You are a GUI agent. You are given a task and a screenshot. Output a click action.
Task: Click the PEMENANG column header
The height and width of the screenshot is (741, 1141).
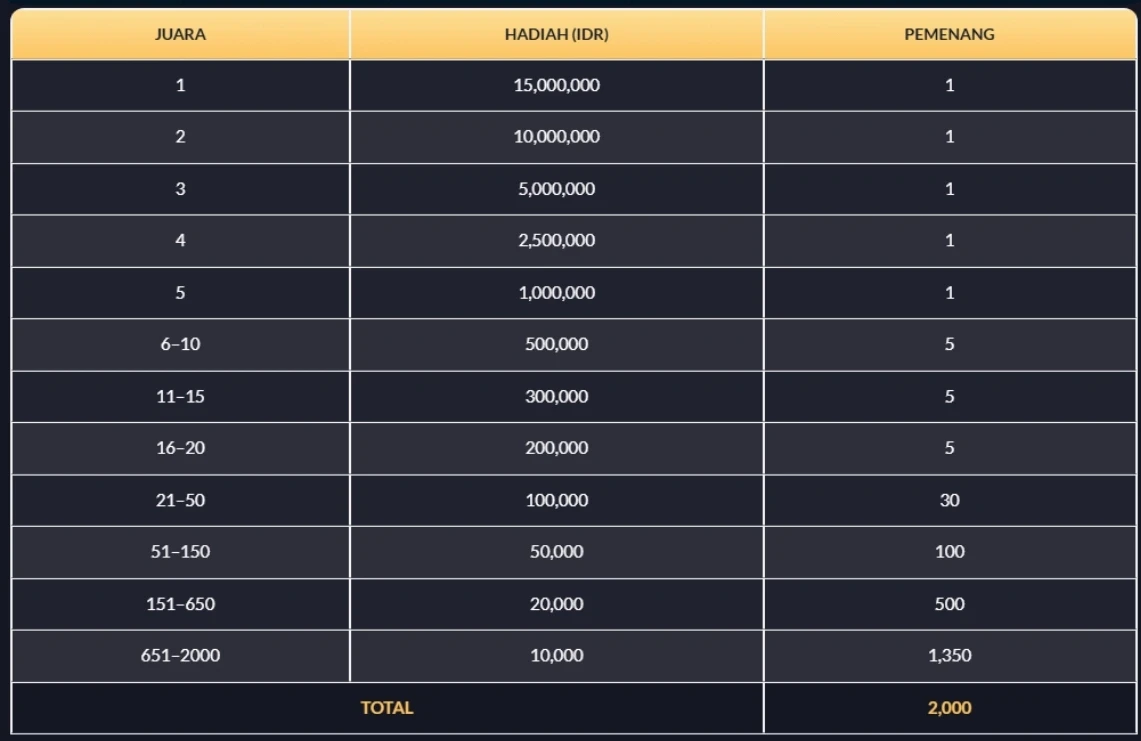949,34
